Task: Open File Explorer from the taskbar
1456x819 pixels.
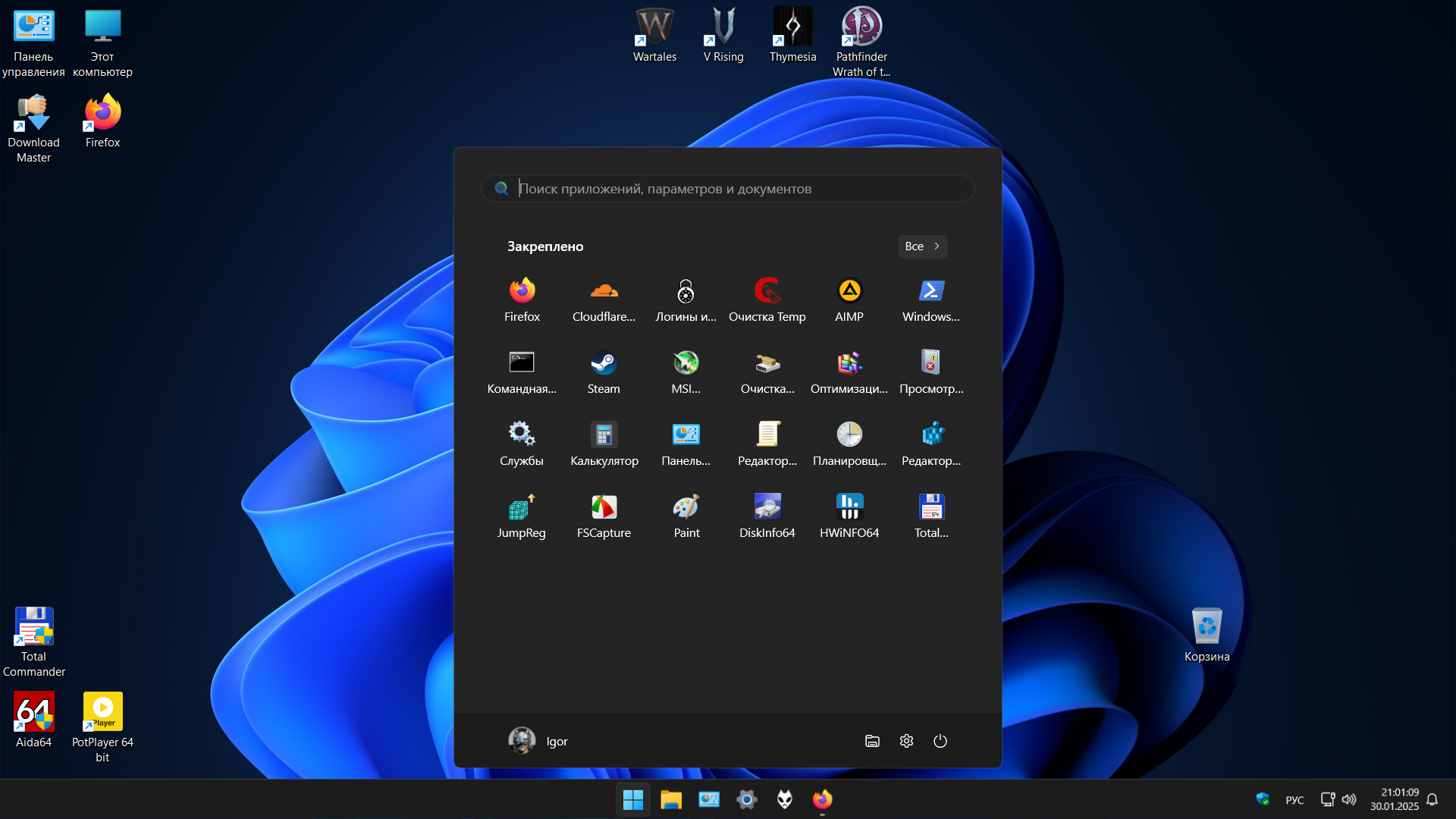Action: point(671,799)
